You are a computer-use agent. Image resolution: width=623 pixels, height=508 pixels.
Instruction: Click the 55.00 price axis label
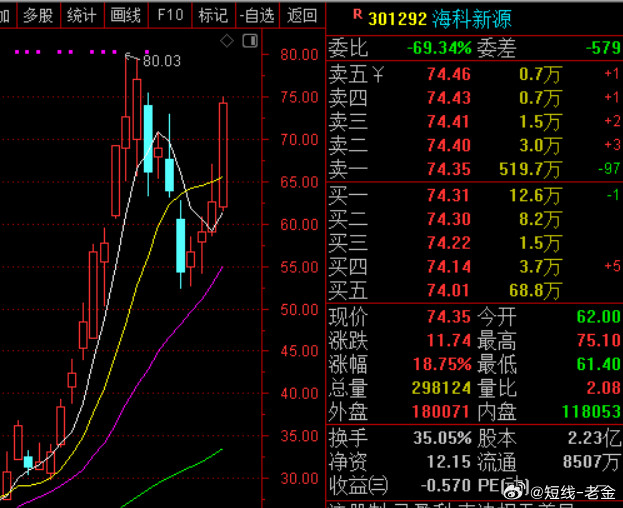(x=299, y=267)
